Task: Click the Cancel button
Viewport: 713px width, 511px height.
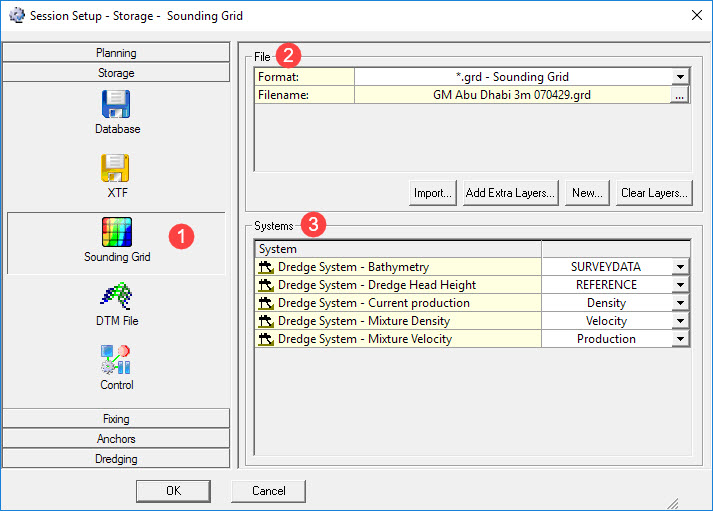Action: point(268,491)
